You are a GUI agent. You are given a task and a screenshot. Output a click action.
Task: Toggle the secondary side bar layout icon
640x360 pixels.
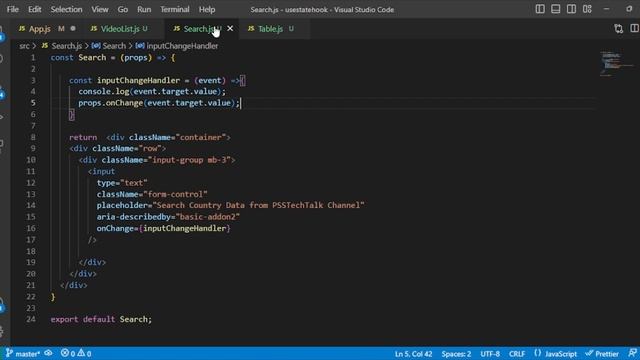pyautogui.click(x=571, y=9)
